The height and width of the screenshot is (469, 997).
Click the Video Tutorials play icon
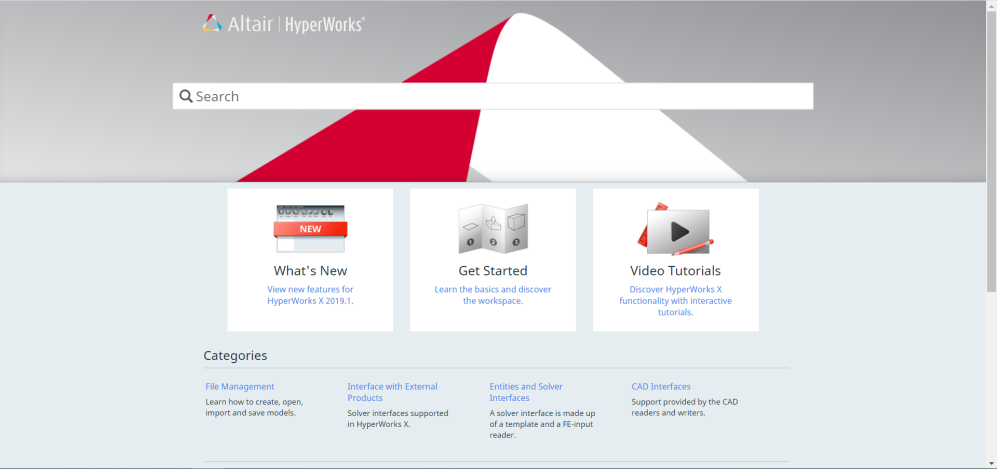(675, 229)
